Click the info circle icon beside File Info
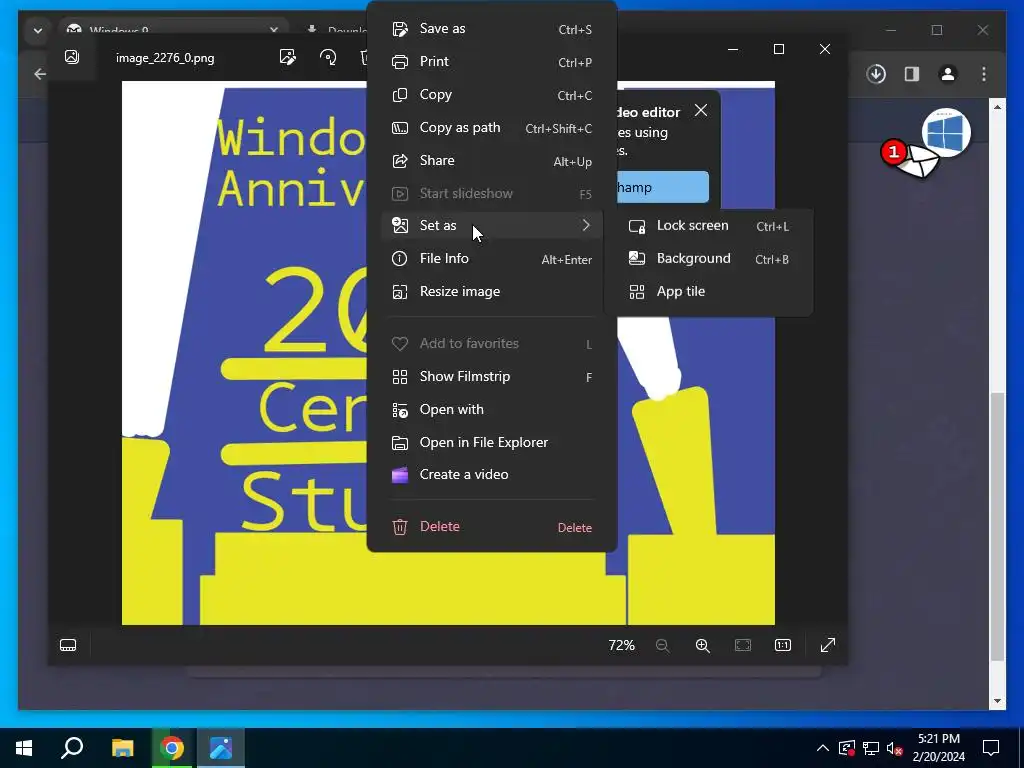The height and width of the screenshot is (768, 1024). 399,259
